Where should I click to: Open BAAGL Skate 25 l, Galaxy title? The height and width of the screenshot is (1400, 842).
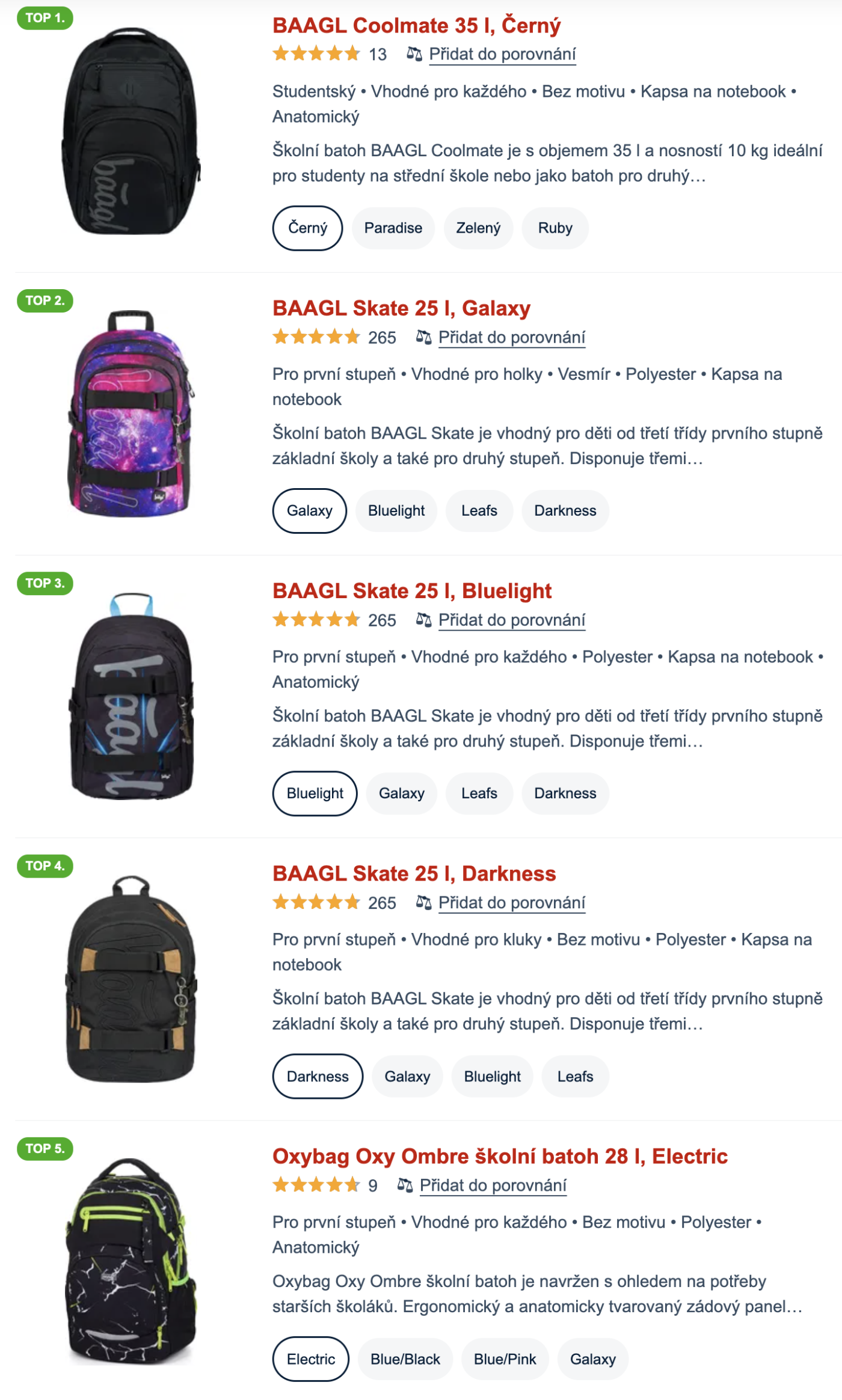pyautogui.click(x=401, y=308)
